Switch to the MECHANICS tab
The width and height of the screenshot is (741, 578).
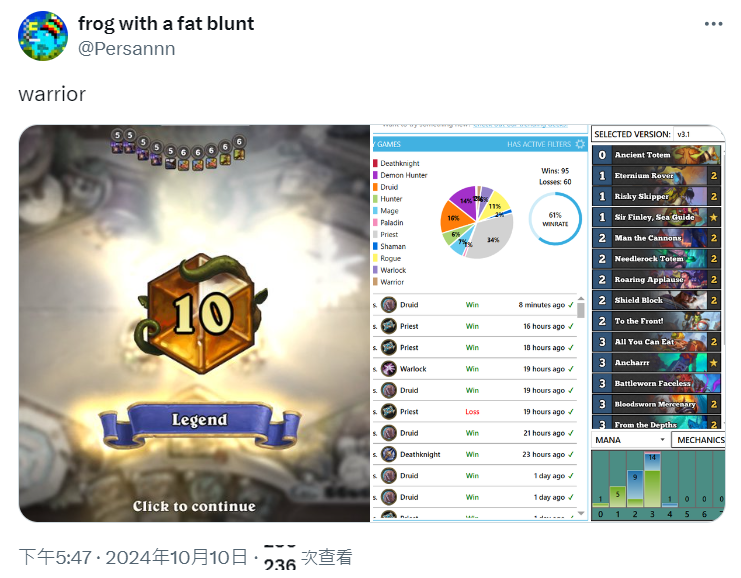[x=699, y=440]
